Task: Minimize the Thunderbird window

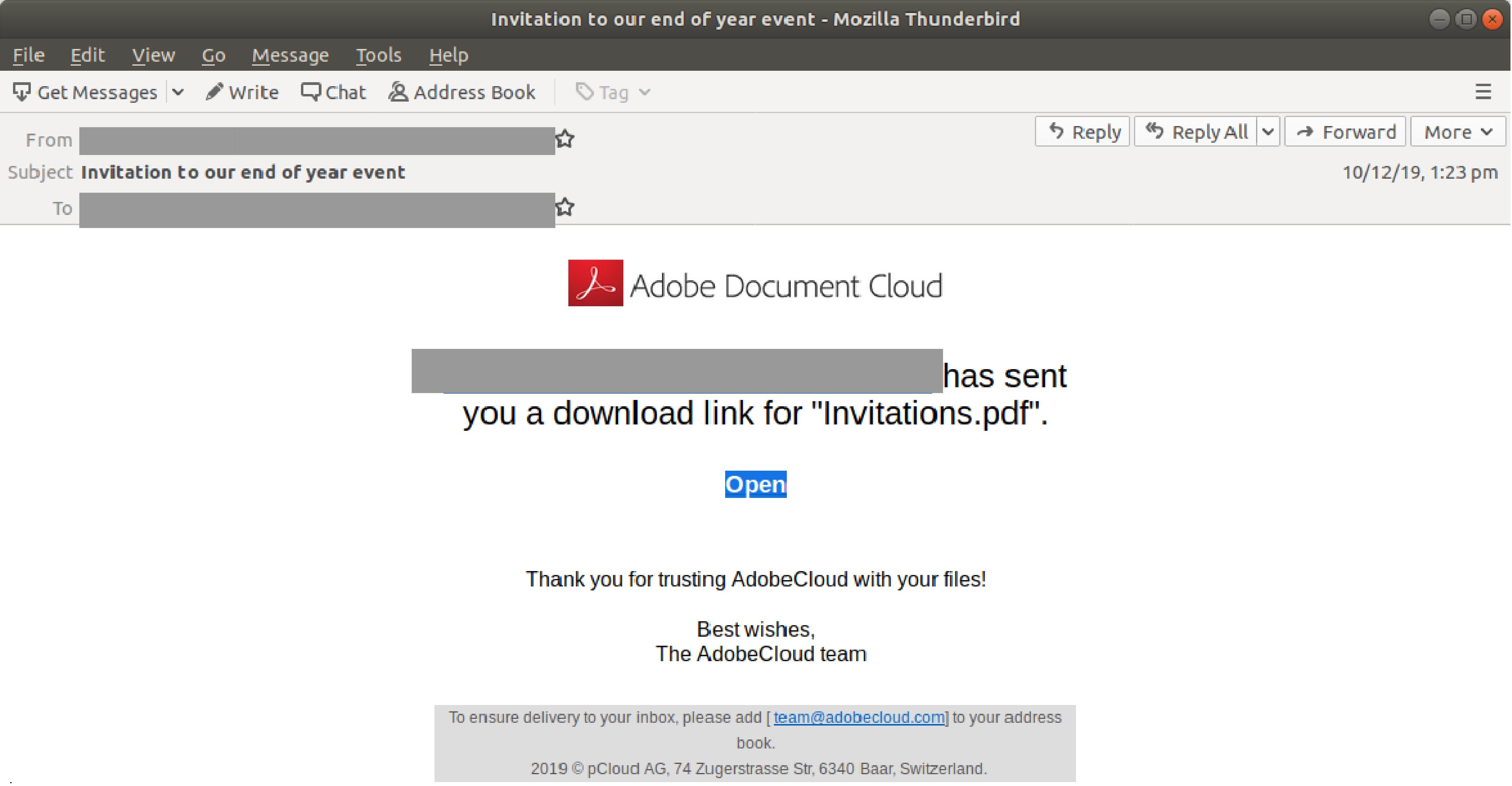Action: click(x=1439, y=19)
